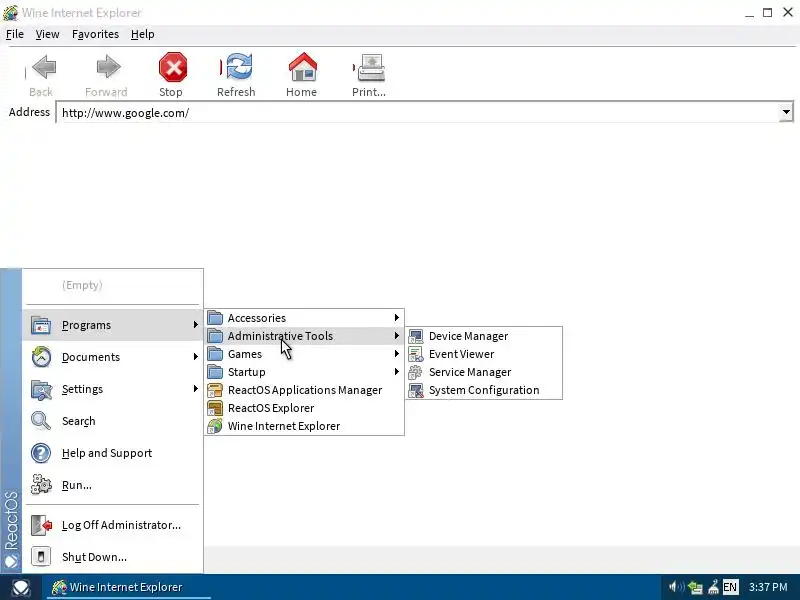Viewport: 800px width, 600px height.
Task: Launch Event Viewer
Action: click(484, 354)
